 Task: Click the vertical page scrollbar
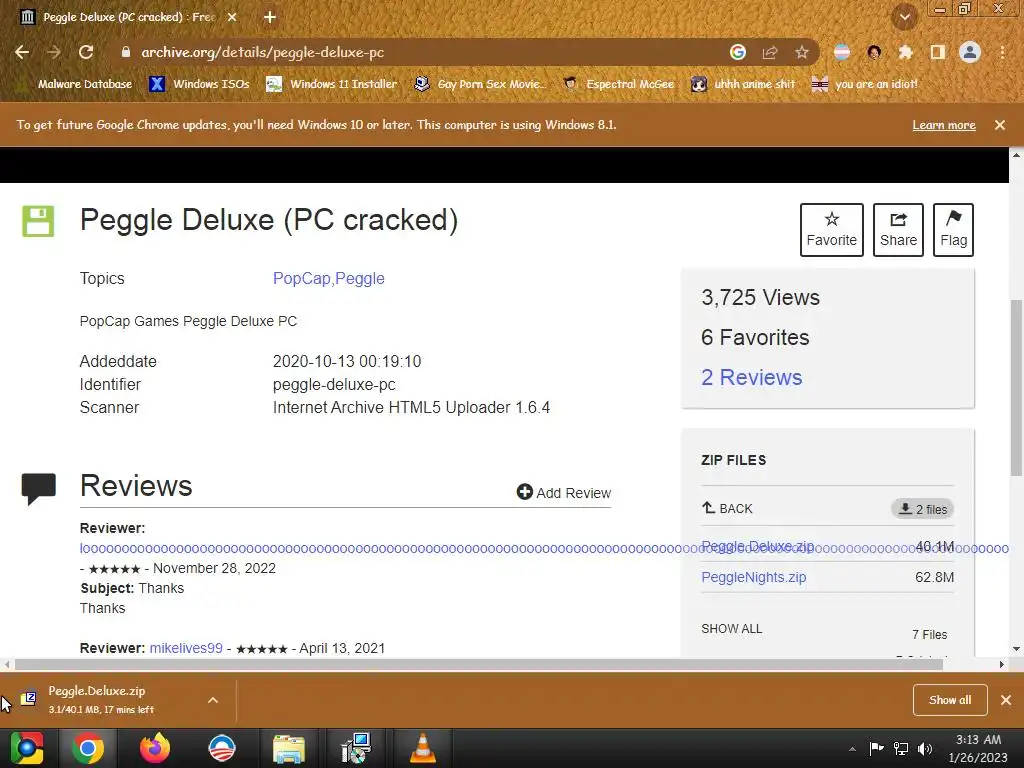(x=1016, y=388)
